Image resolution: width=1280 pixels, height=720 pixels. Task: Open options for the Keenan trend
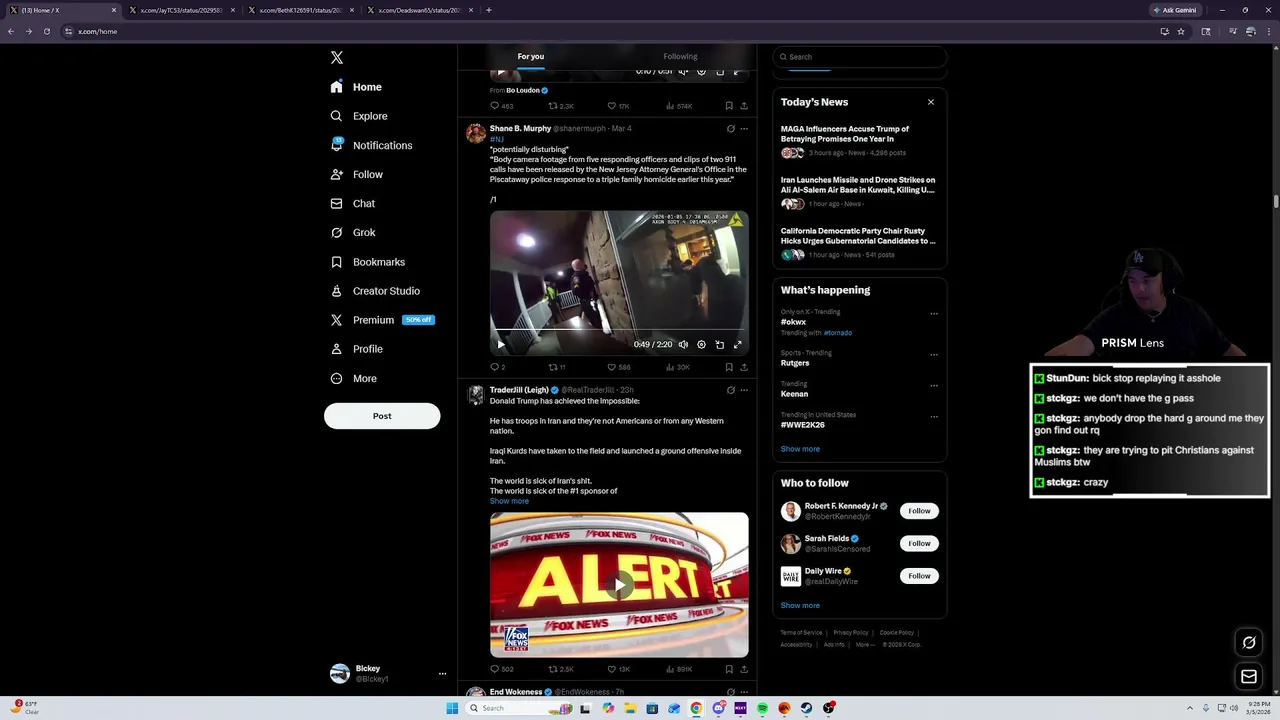tap(934, 385)
